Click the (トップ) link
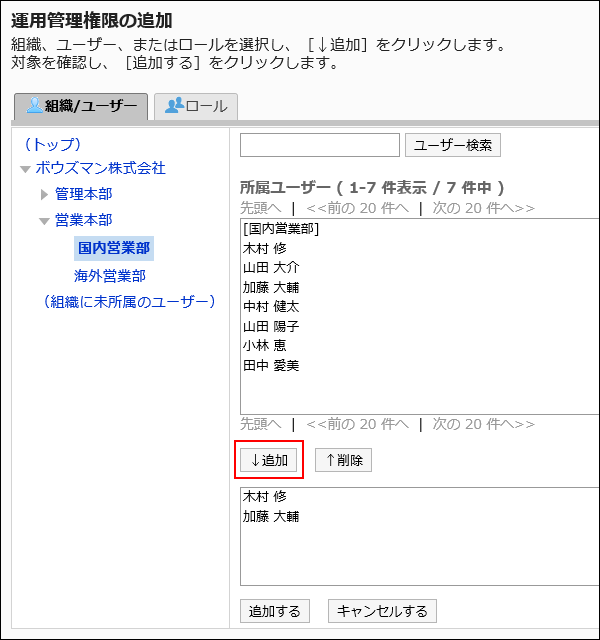 click(x=53, y=144)
